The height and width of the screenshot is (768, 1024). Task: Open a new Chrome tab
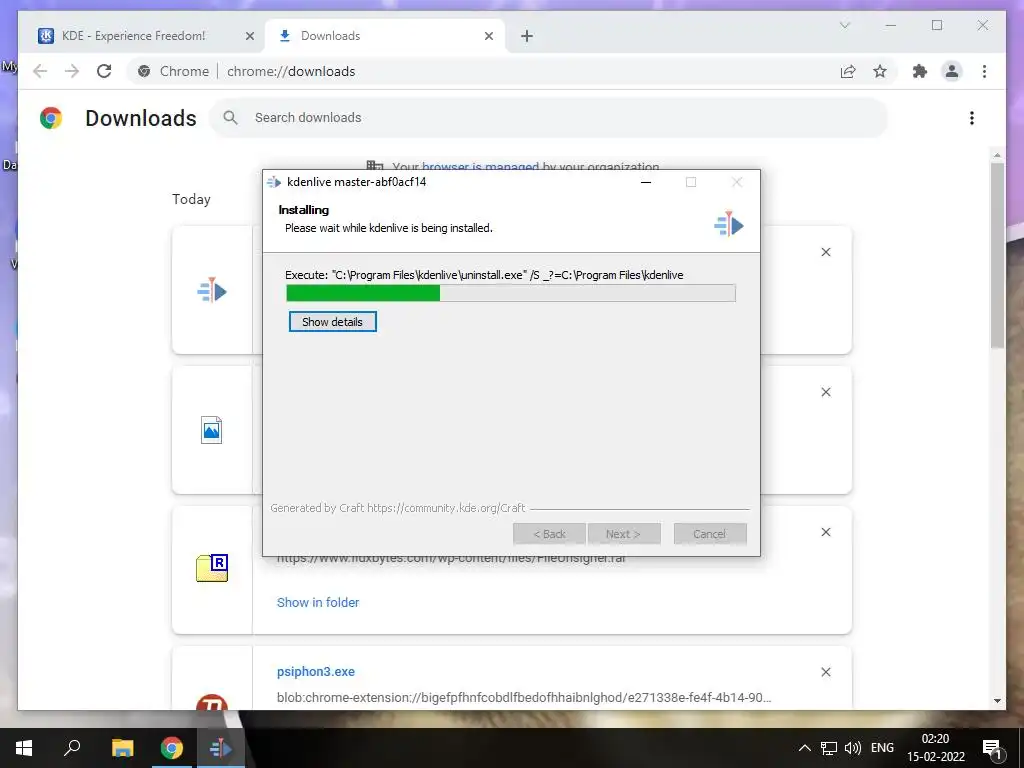click(527, 36)
